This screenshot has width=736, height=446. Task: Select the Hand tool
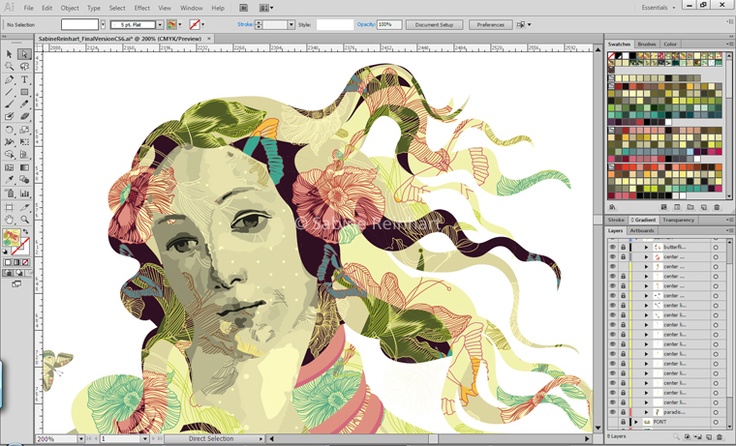pos(9,219)
